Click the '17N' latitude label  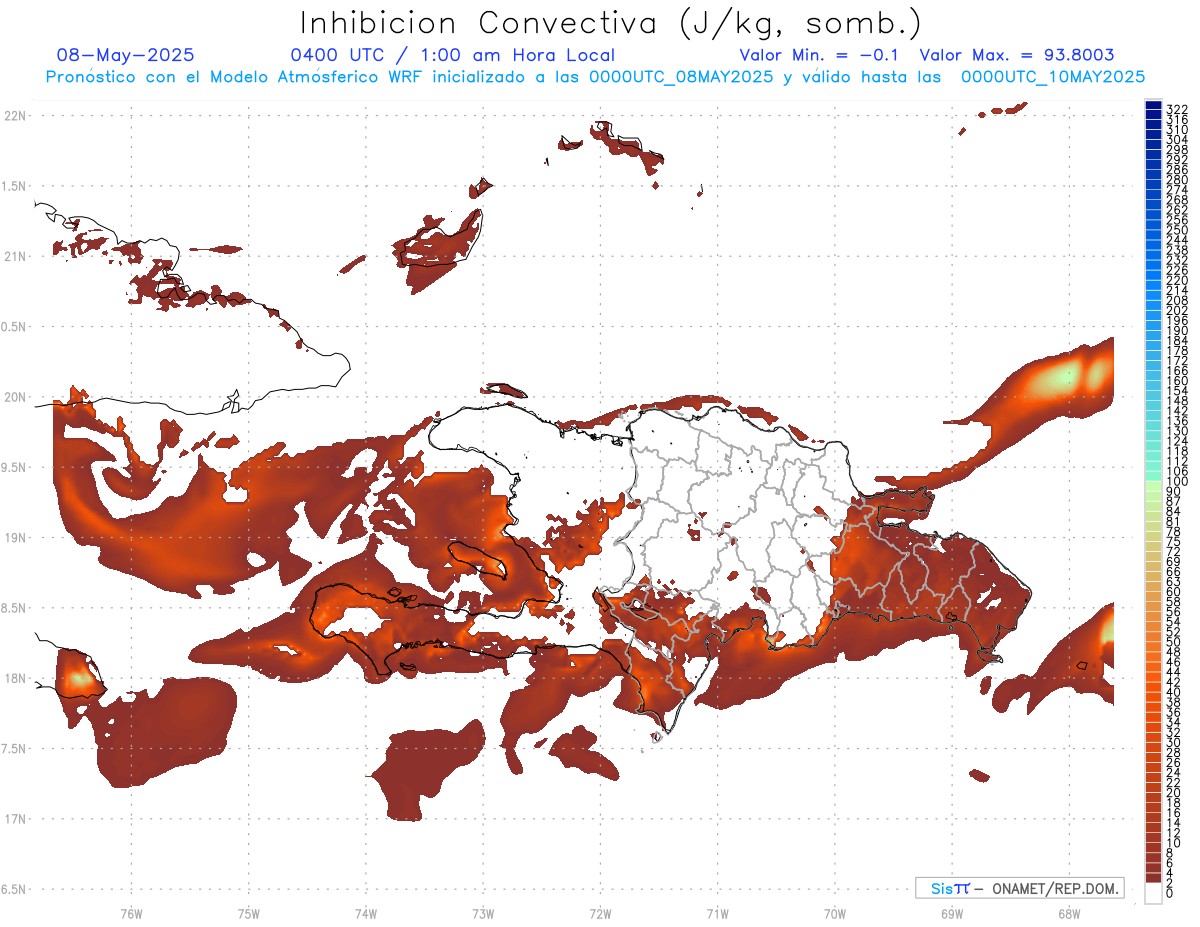click(x=14, y=819)
